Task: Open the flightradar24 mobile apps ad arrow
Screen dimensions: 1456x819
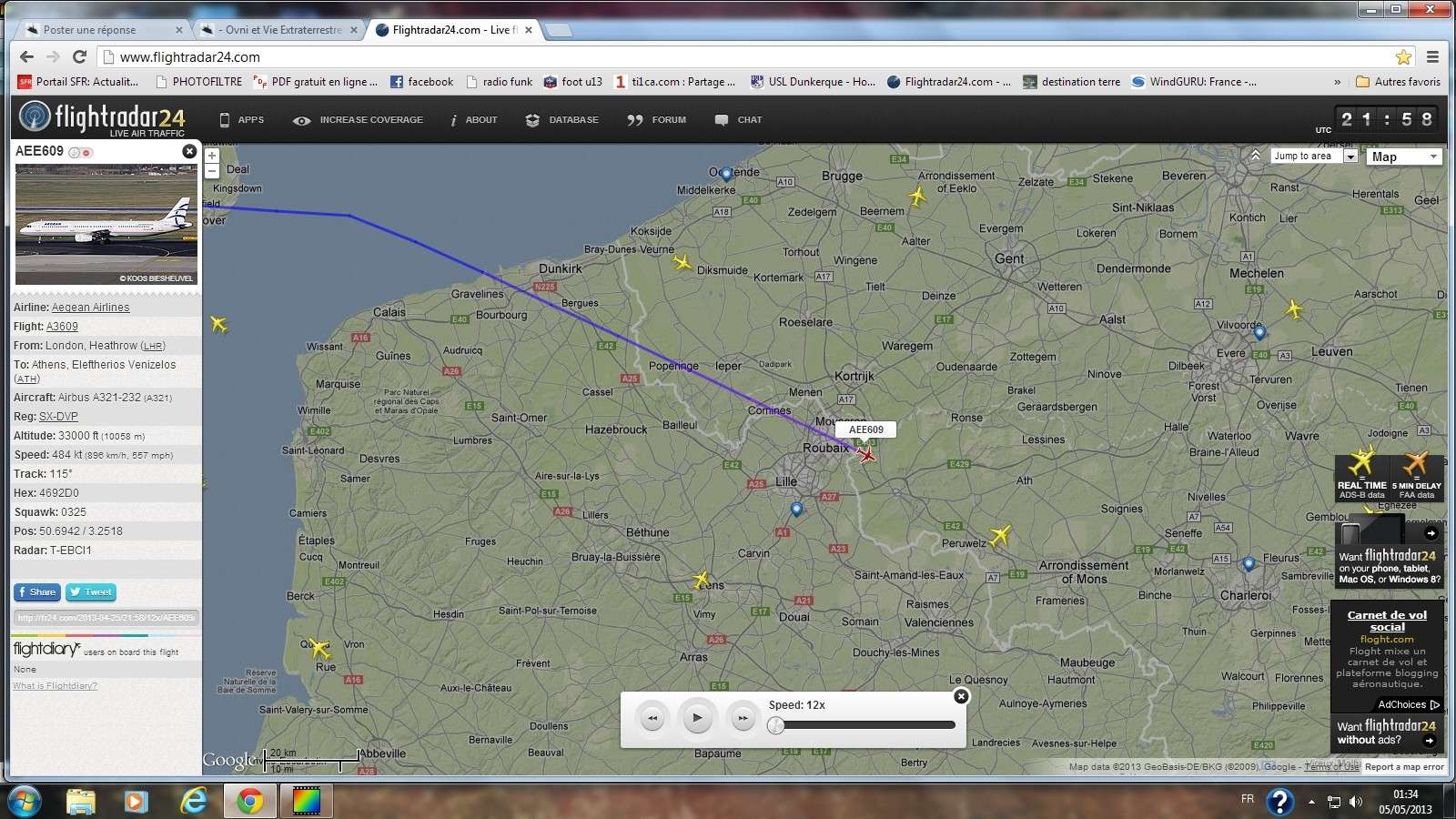Action: pyautogui.click(x=1431, y=533)
